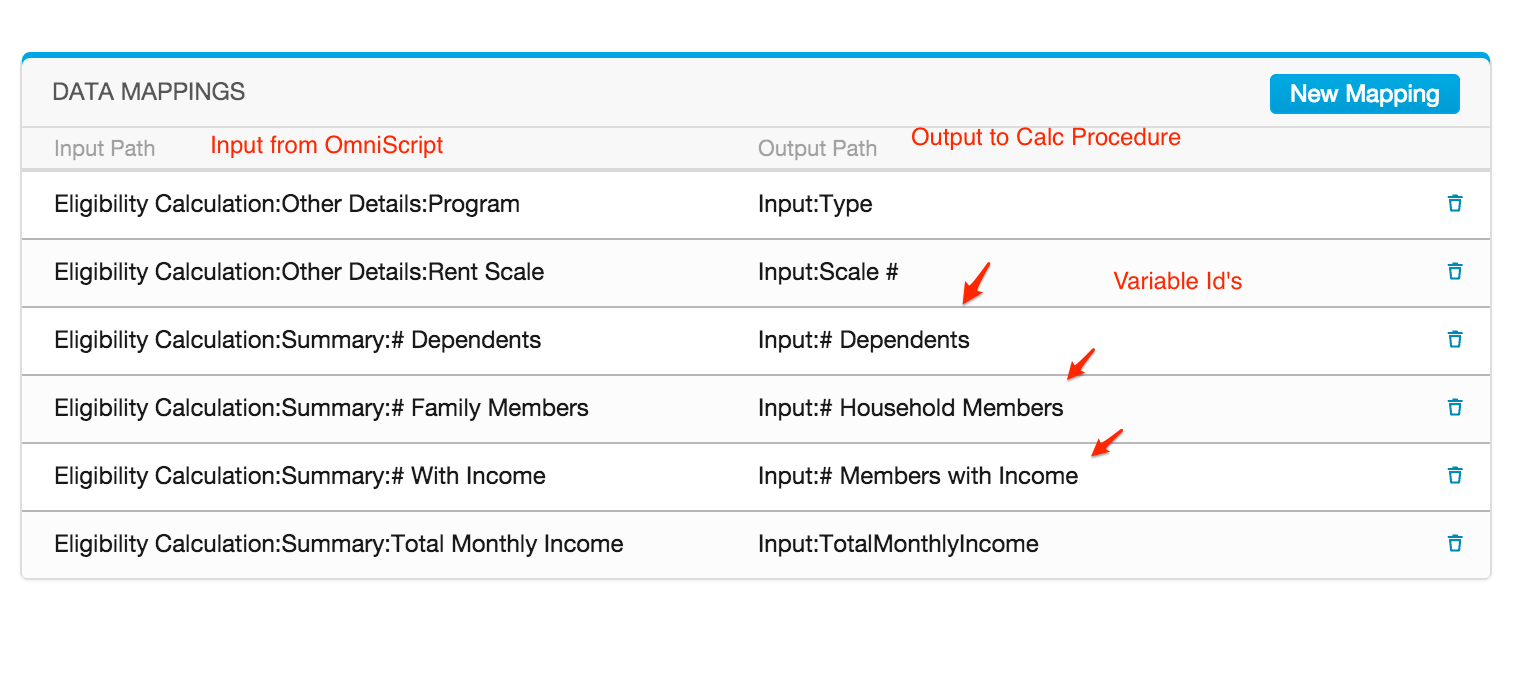Delete the Total Monthly Income mapping
Screen dimensions: 1526x682
click(x=1455, y=544)
